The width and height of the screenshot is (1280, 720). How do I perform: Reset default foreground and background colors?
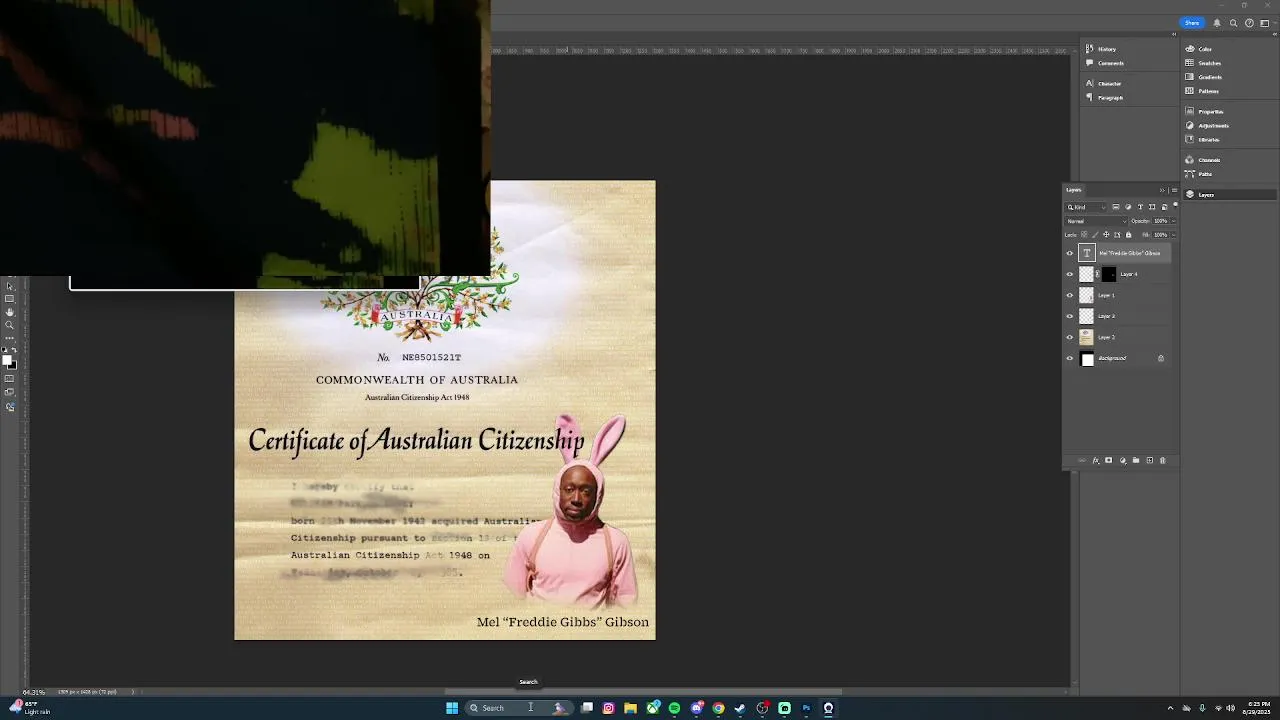[4, 349]
